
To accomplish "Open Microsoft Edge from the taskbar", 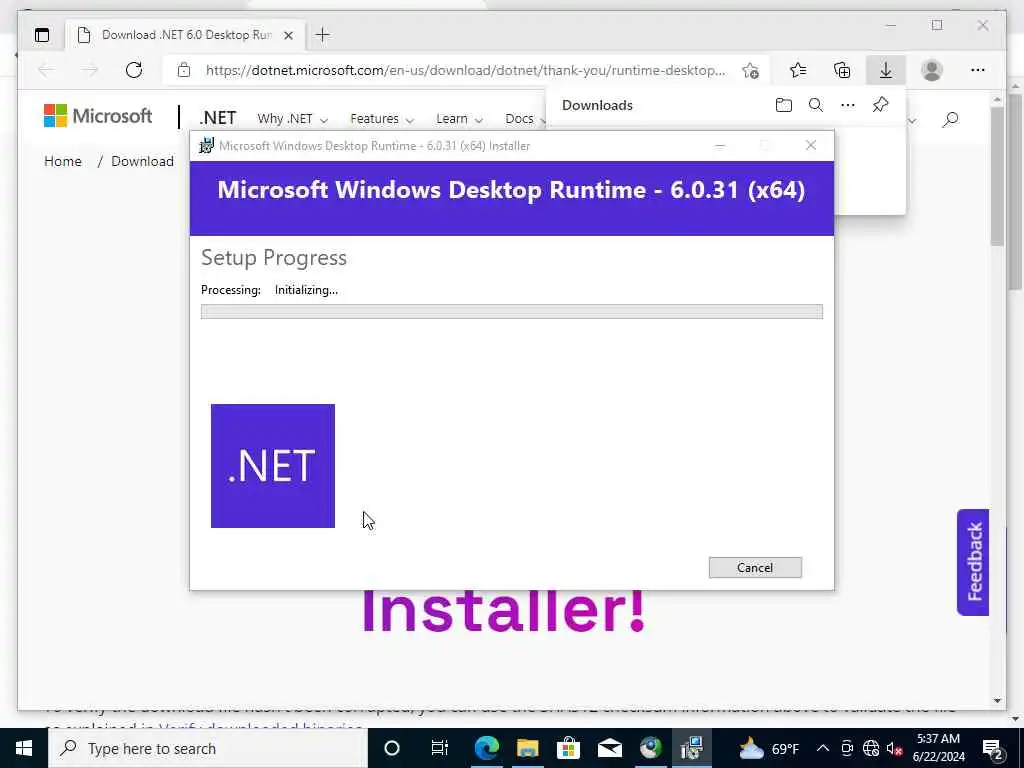I will [x=487, y=748].
